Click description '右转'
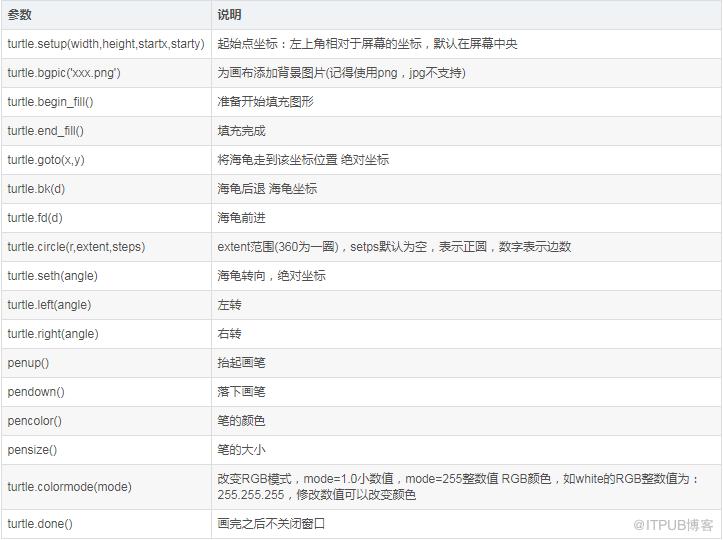723x540 pixels. click(x=229, y=334)
